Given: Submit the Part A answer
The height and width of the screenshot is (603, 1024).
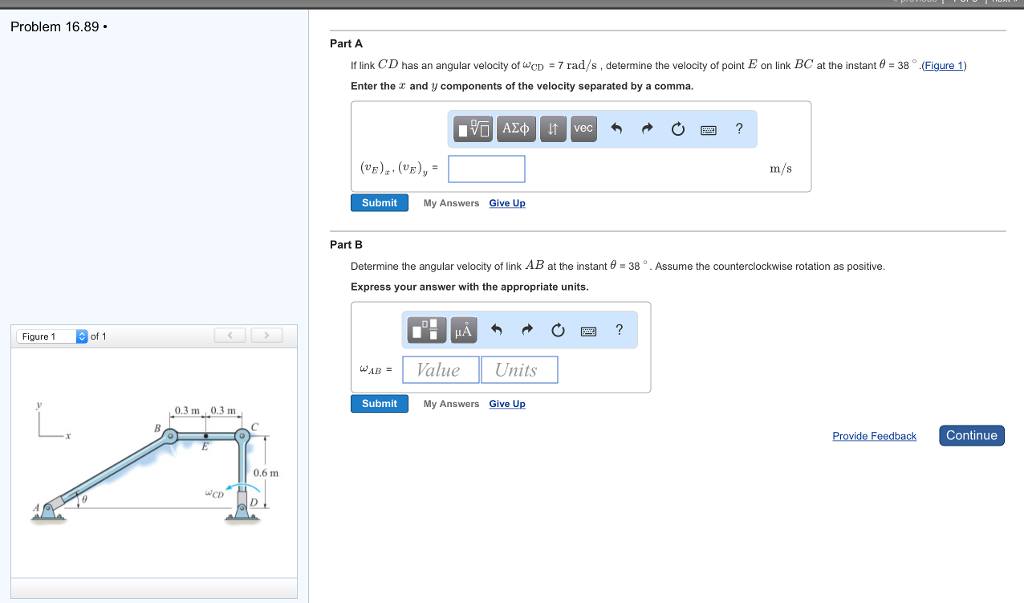Looking at the screenshot, I should pyautogui.click(x=379, y=202).
